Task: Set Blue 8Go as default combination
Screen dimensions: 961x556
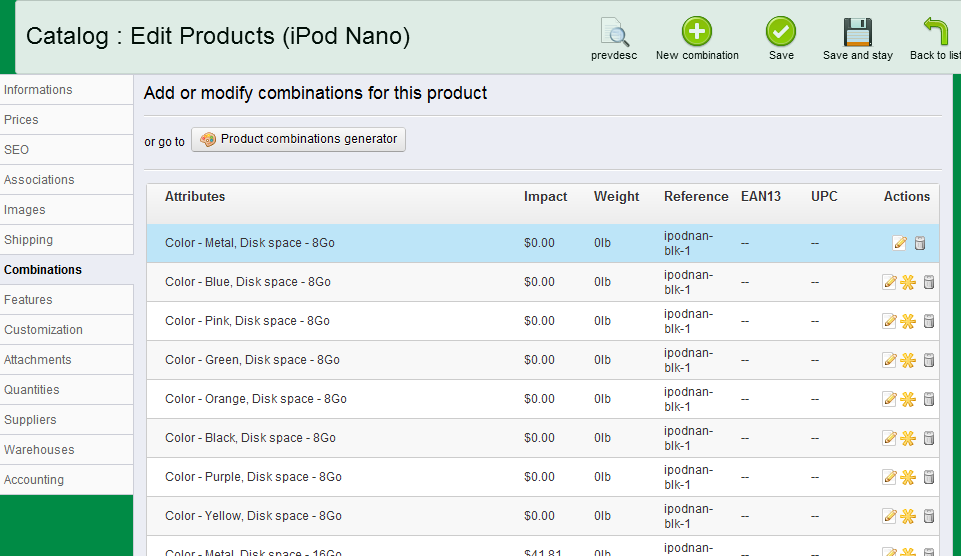Action: [908, 282]
